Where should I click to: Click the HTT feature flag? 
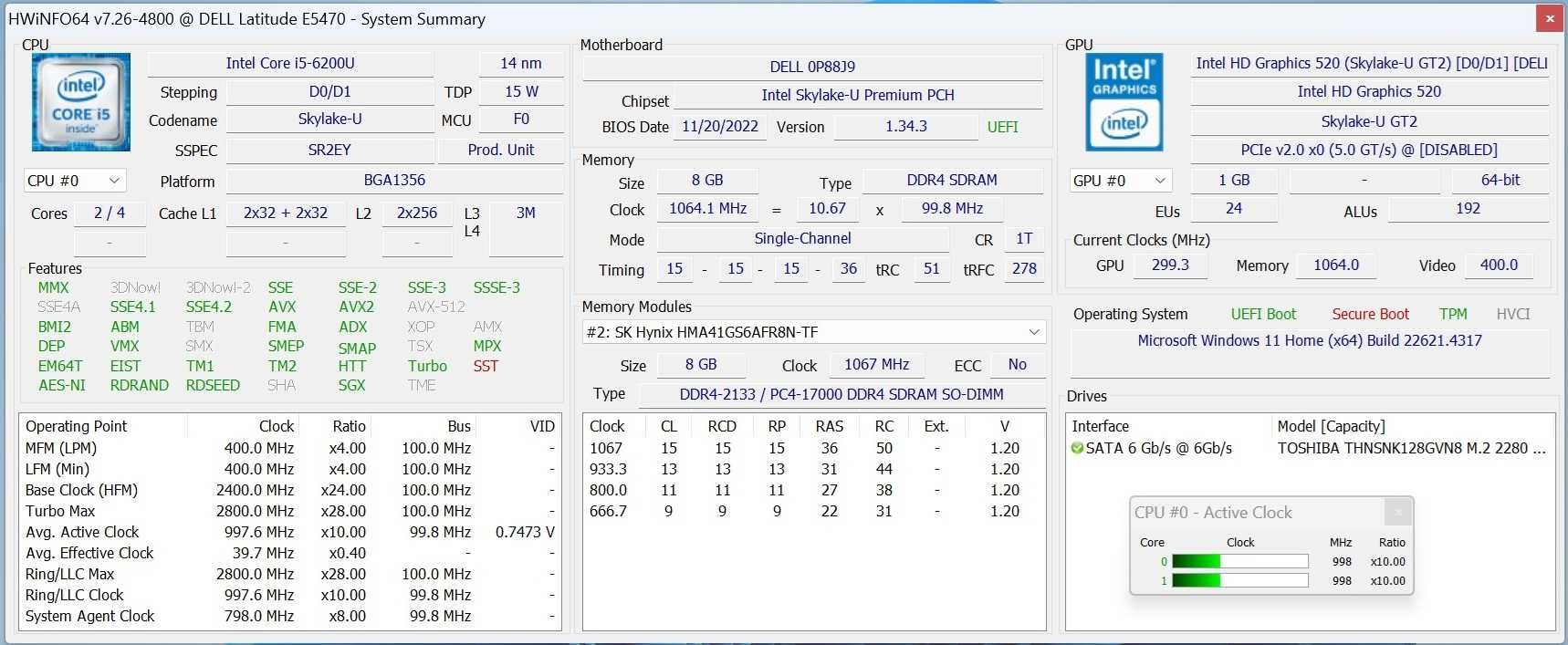pos(351,366)
